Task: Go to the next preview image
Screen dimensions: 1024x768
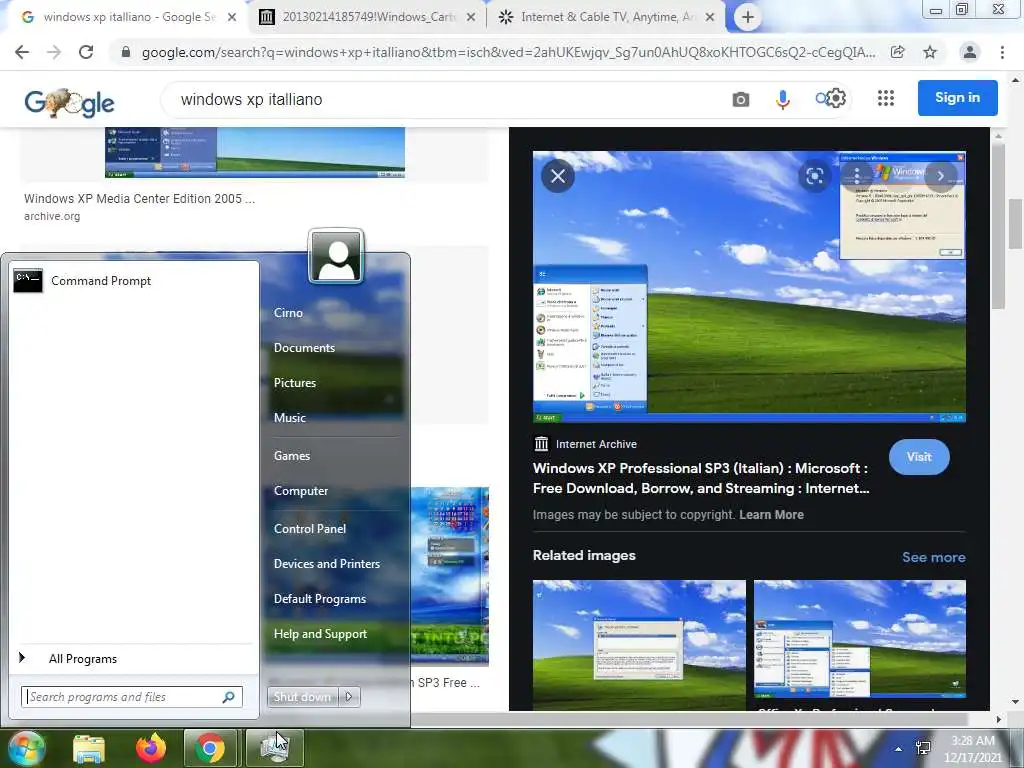Action: (940, 176)
